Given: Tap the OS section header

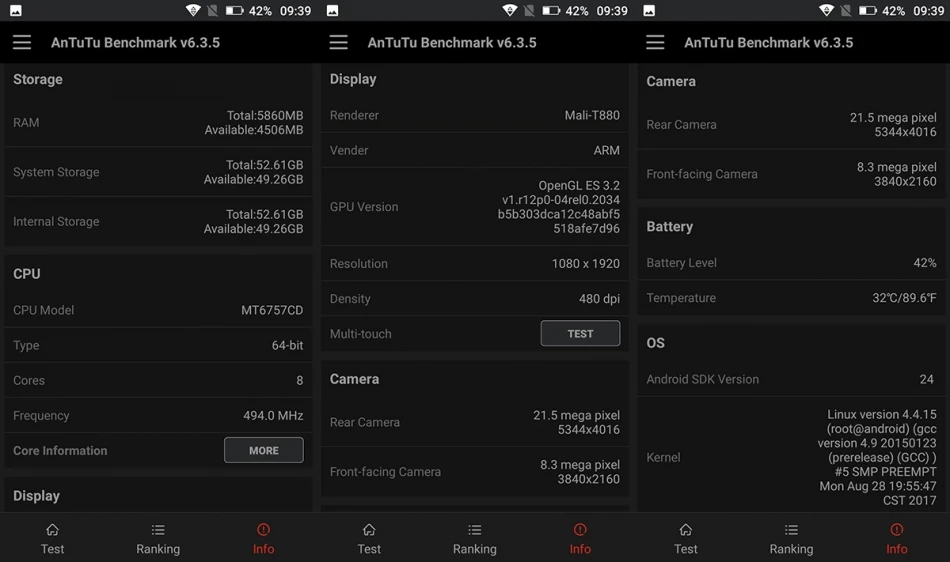Looking at the screenshot, I should [x=656, y=343].
